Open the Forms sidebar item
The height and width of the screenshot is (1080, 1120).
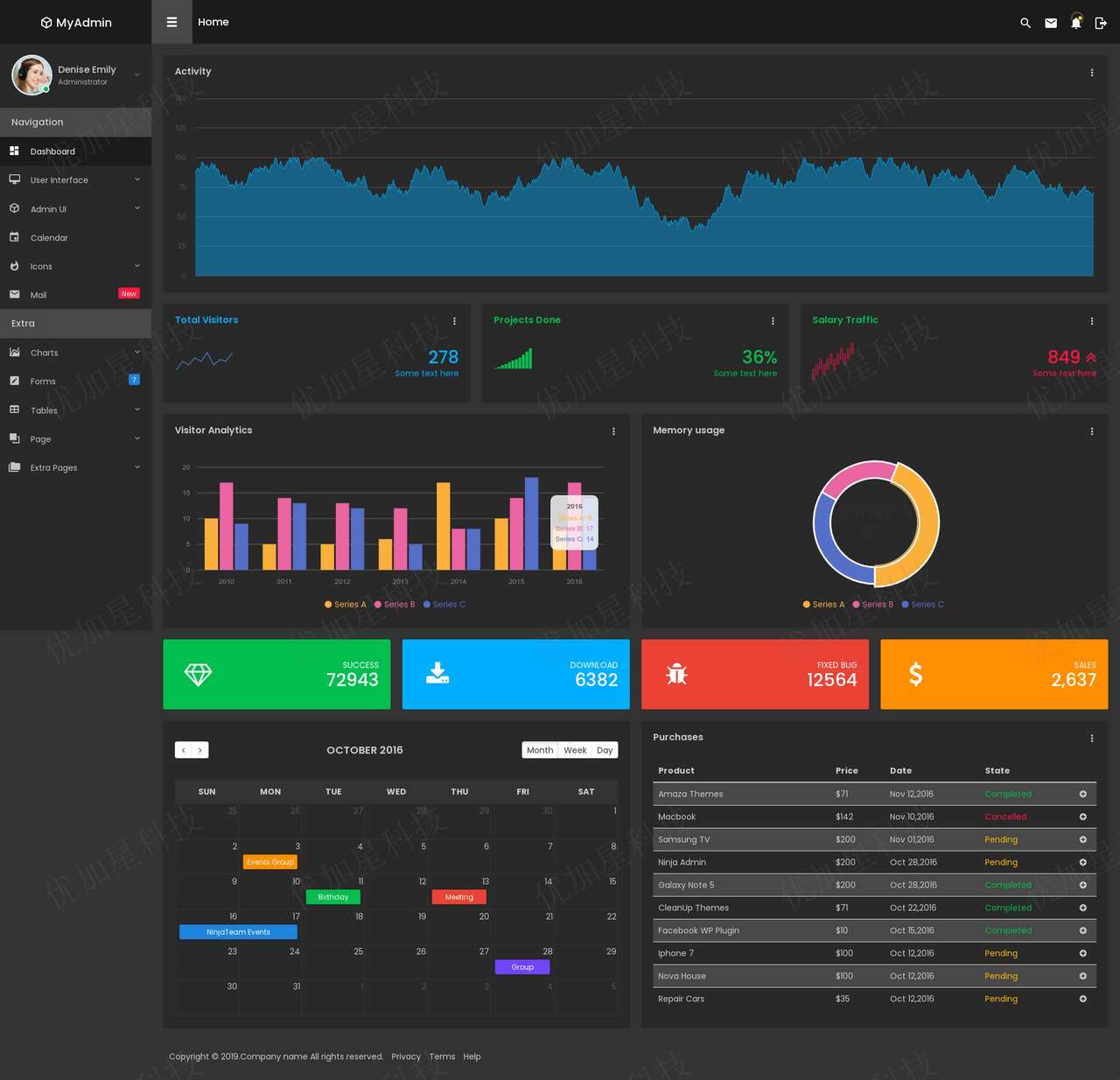coord(75,381)
